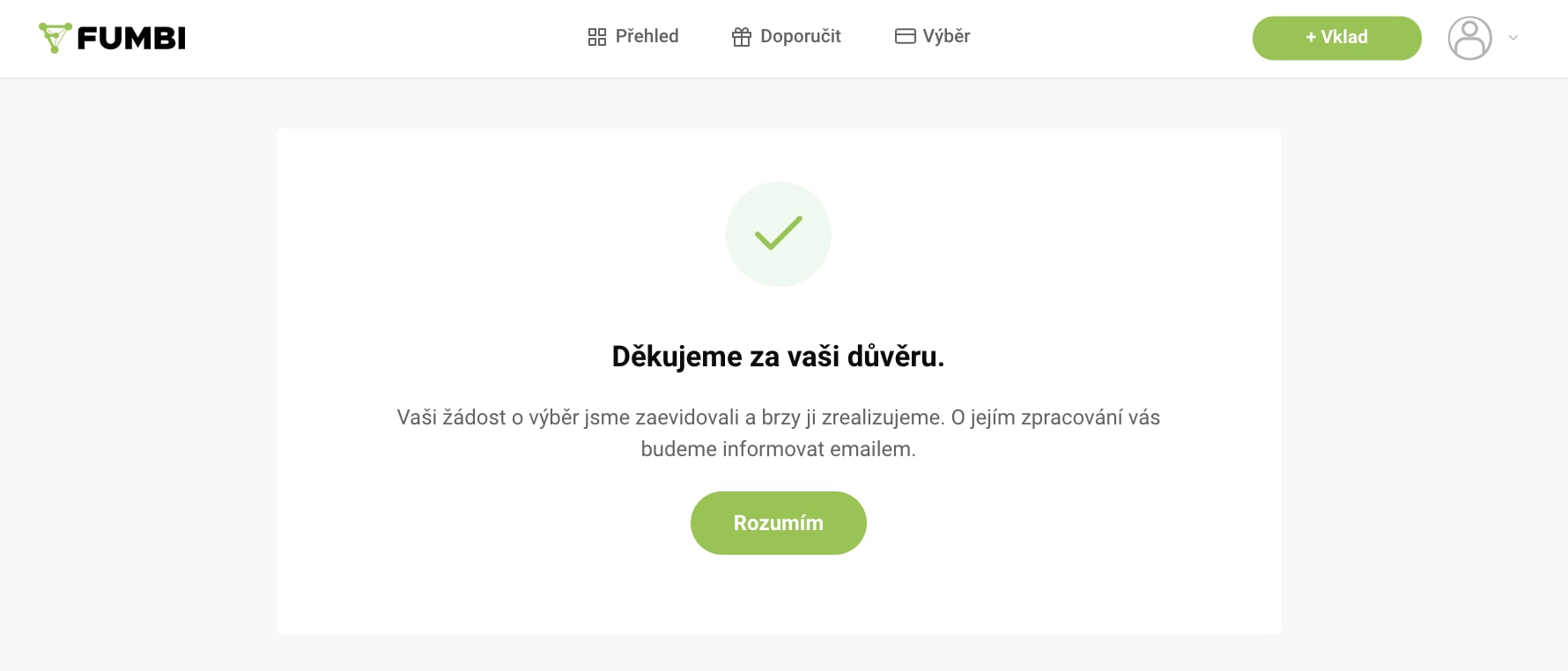
Task: Click the text line budeme informovat emailem
Action: point(779,449)
